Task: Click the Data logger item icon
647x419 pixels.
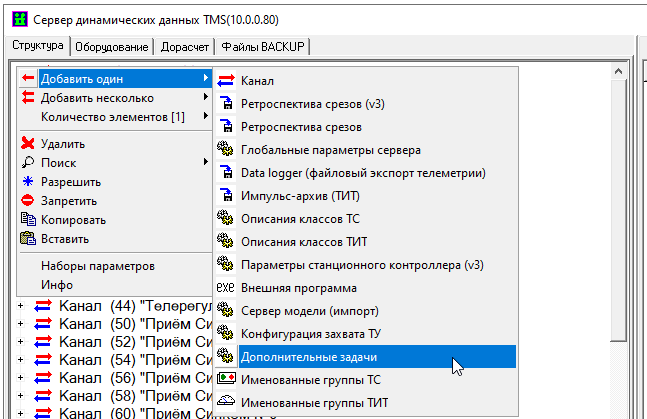Action: pos(226,173)
